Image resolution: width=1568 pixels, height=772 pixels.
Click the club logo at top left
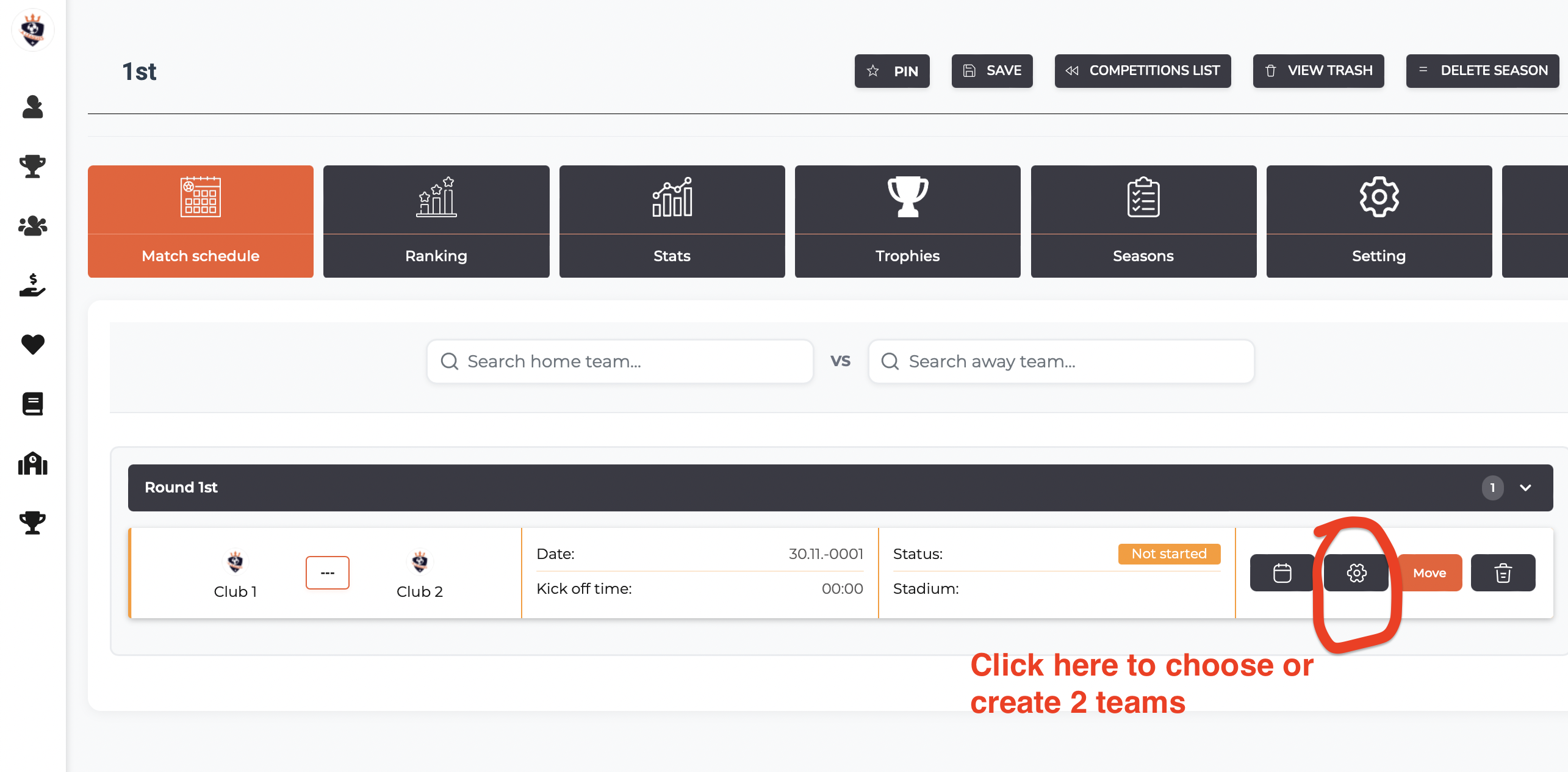point(32,30)
